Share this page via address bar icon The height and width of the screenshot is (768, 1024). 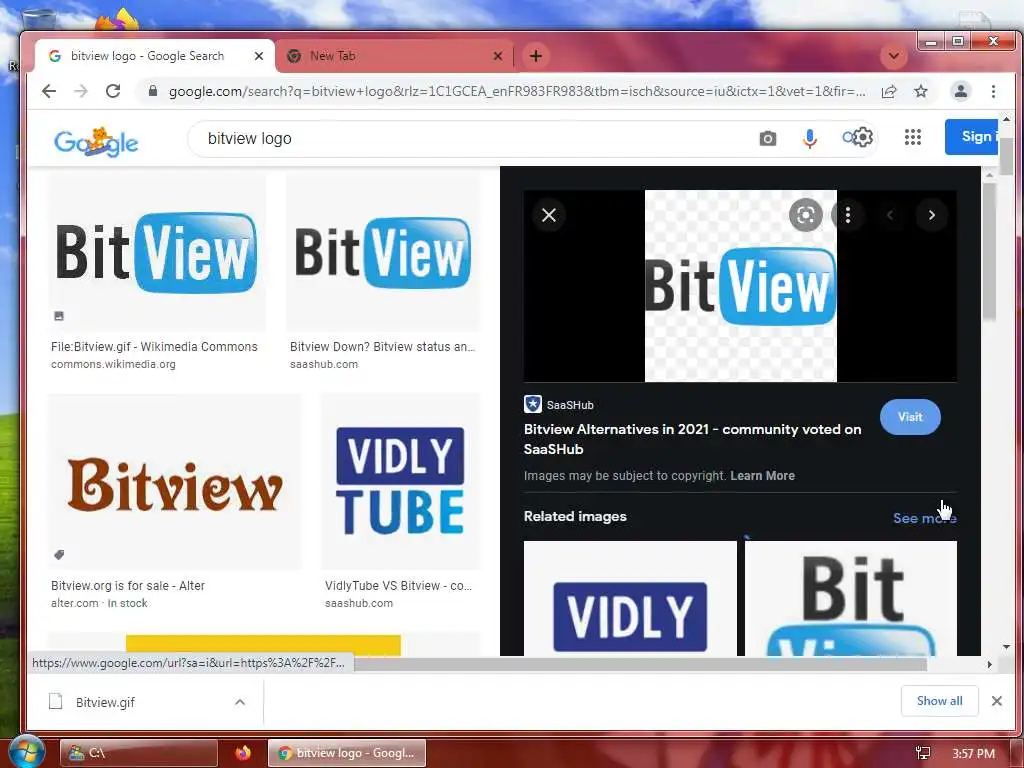point(889,91)
